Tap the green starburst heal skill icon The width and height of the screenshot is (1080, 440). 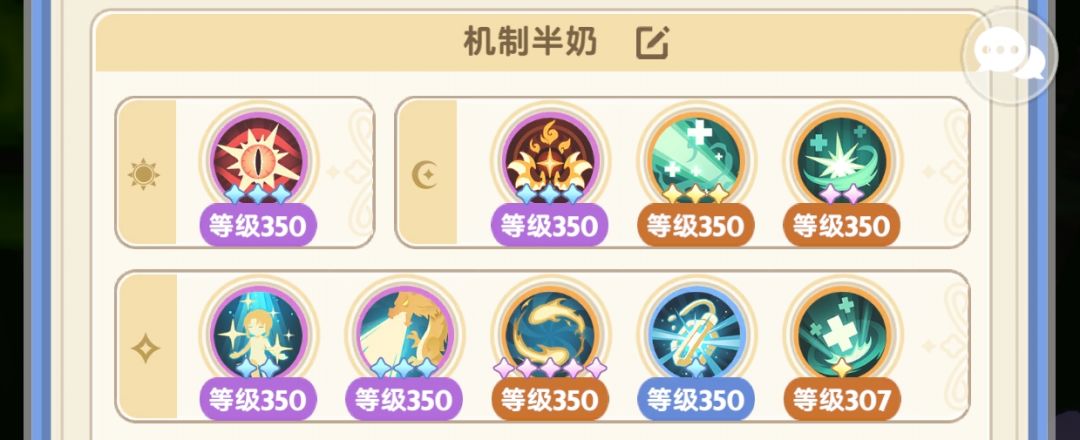(x=842, y=160)
